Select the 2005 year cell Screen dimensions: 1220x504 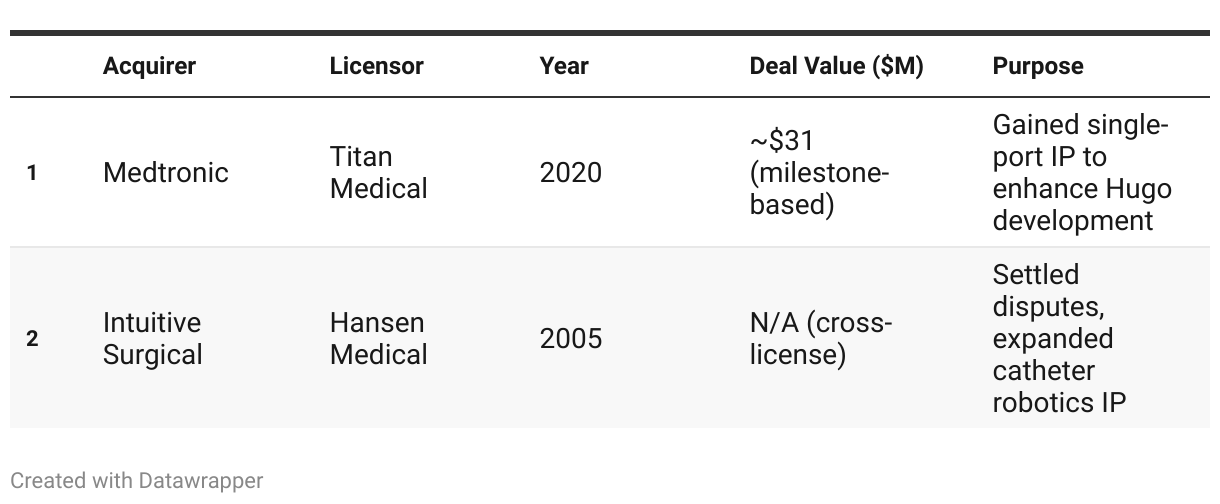571,338
